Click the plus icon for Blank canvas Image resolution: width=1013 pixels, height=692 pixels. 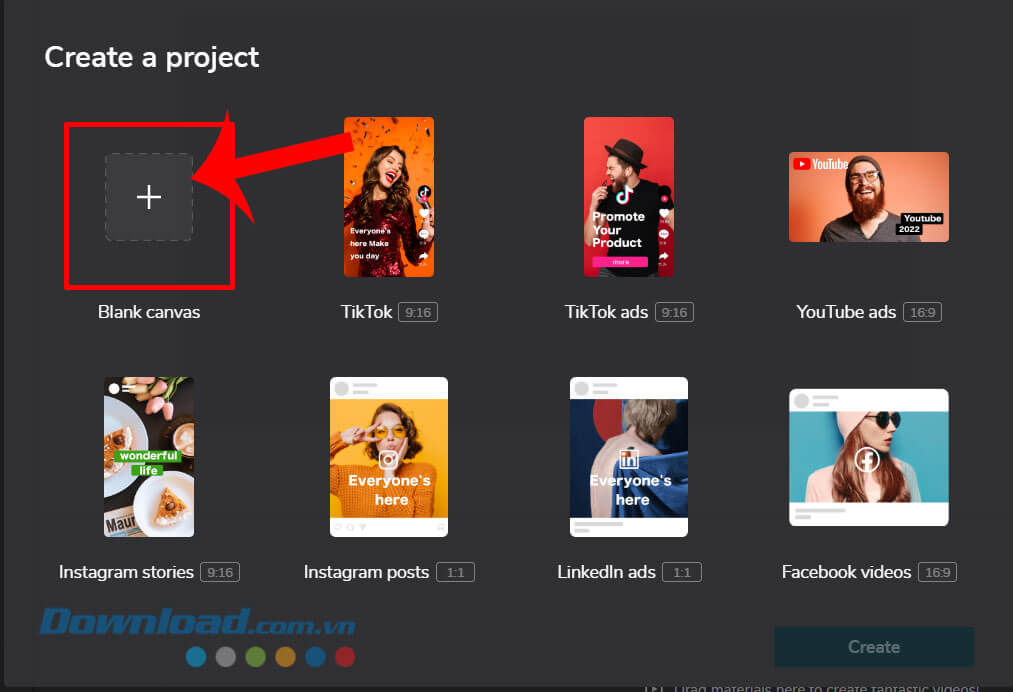[148, 197]
